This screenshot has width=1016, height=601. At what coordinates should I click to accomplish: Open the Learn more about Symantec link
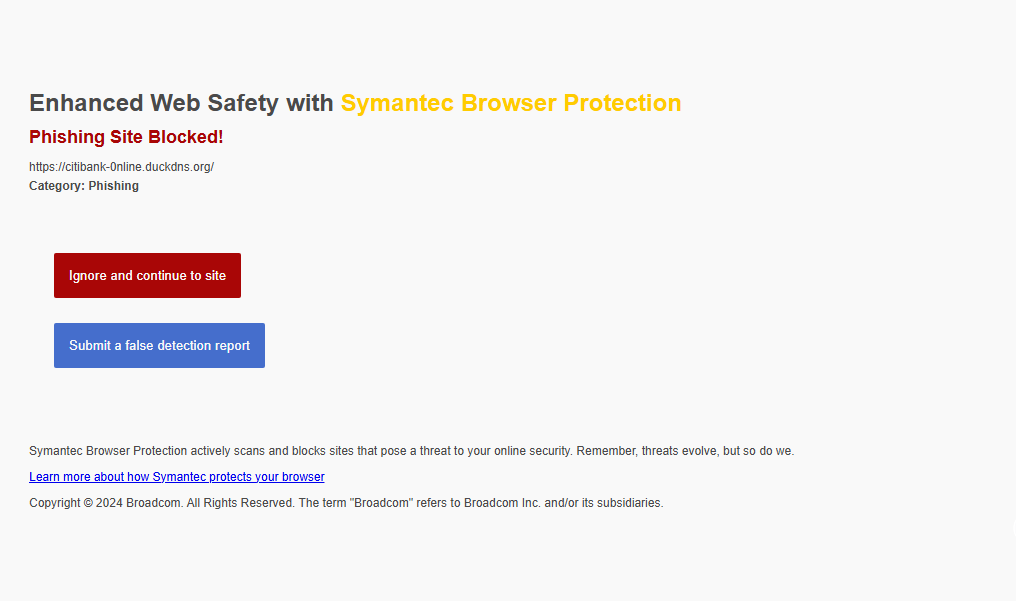point(176,477)
